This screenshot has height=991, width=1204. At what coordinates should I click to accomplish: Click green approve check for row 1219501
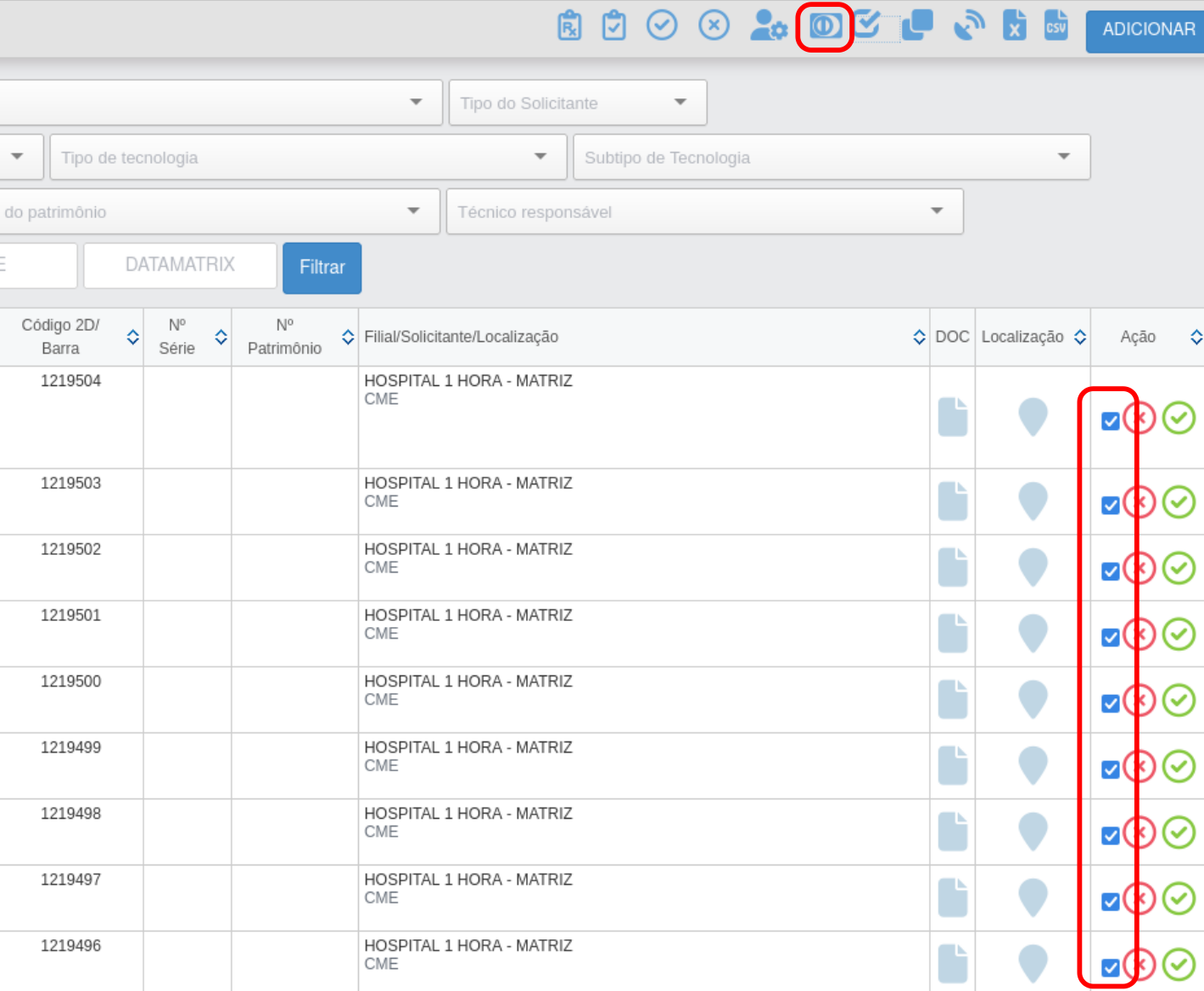[x=1179, y=634]
